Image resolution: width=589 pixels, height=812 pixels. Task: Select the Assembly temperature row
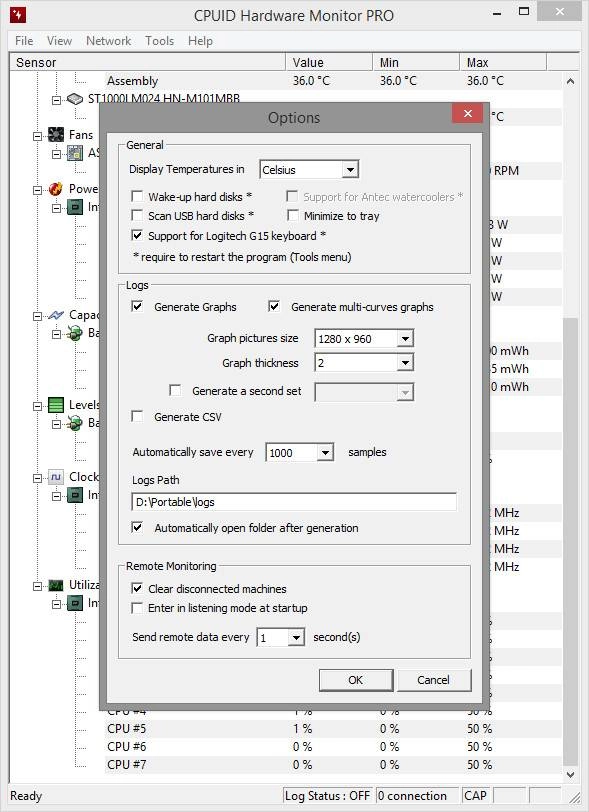click(x=333, y=81)
